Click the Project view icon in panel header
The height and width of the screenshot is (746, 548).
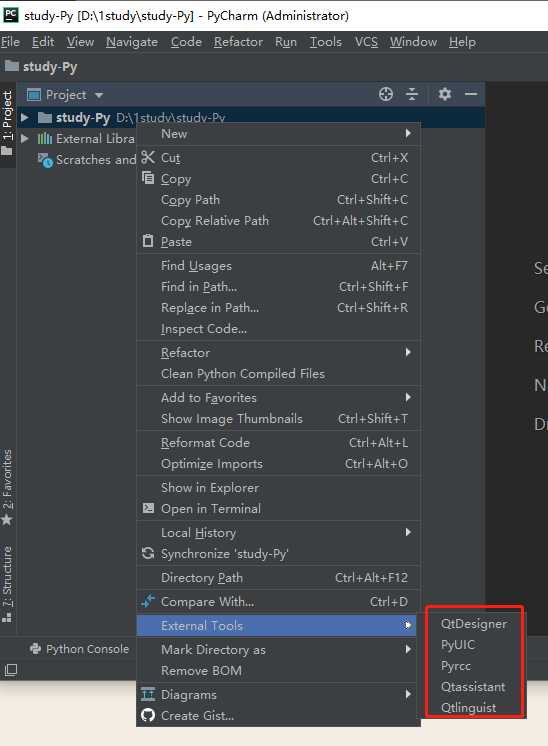coord(34,95)
